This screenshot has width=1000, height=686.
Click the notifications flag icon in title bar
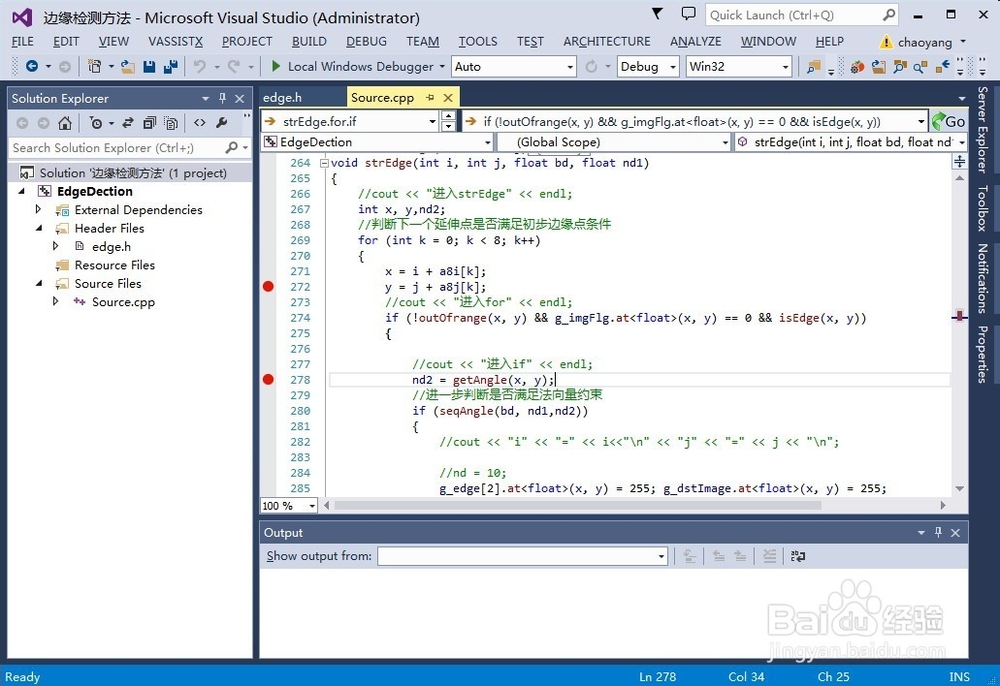pos(658,13)
